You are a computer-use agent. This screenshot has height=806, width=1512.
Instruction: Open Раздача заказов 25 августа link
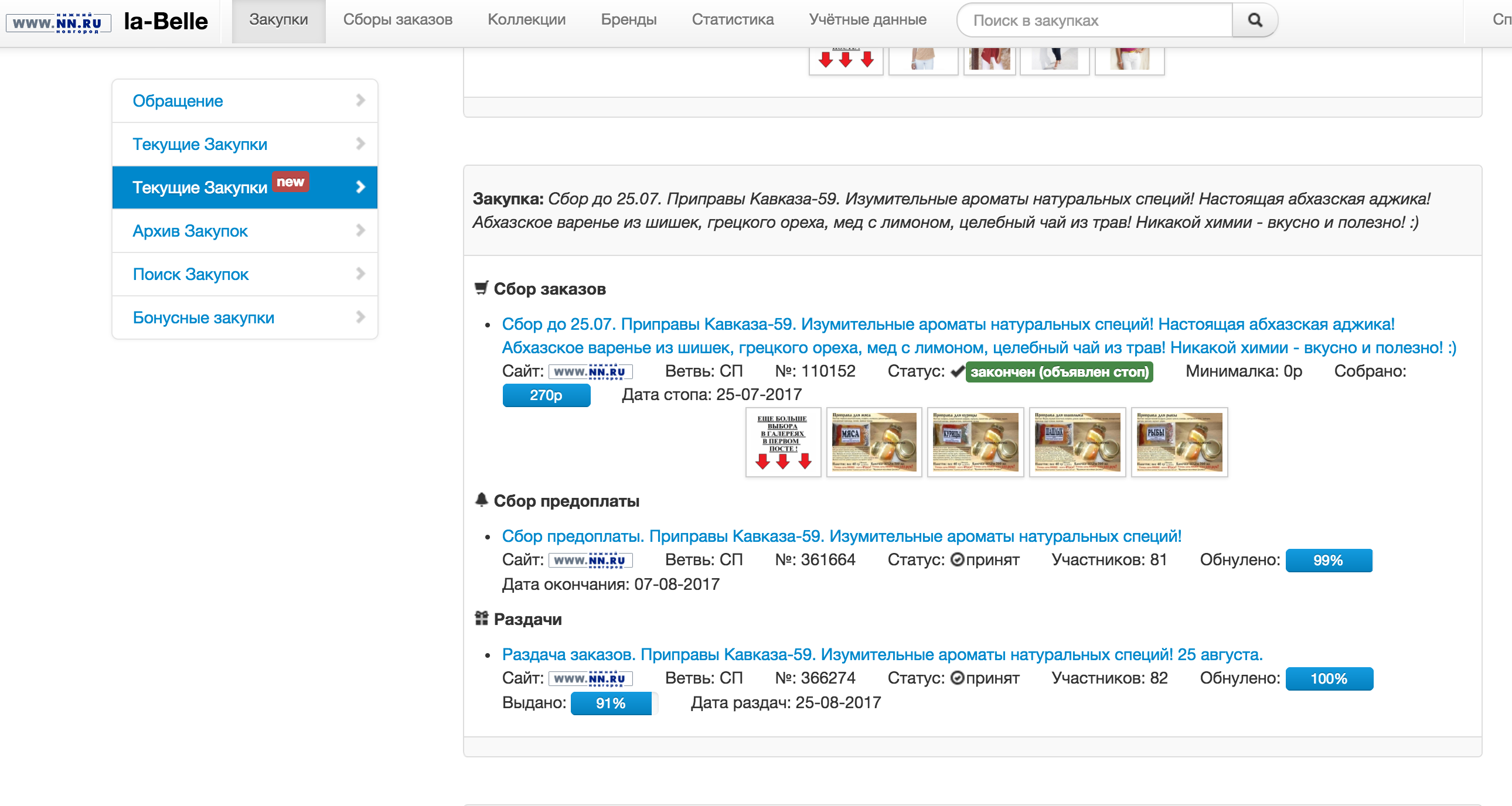click(x=881, y=655)
